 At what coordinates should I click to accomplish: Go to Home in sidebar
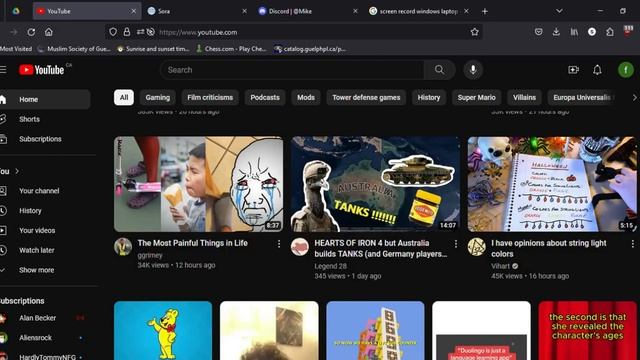click(x=45, y=99)
